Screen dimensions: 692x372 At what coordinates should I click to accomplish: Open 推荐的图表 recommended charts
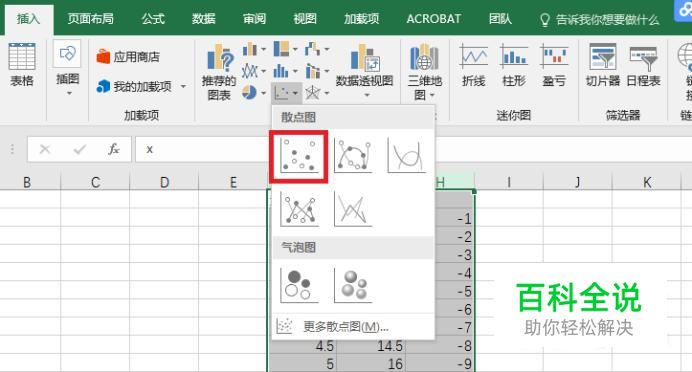(219, 73)
